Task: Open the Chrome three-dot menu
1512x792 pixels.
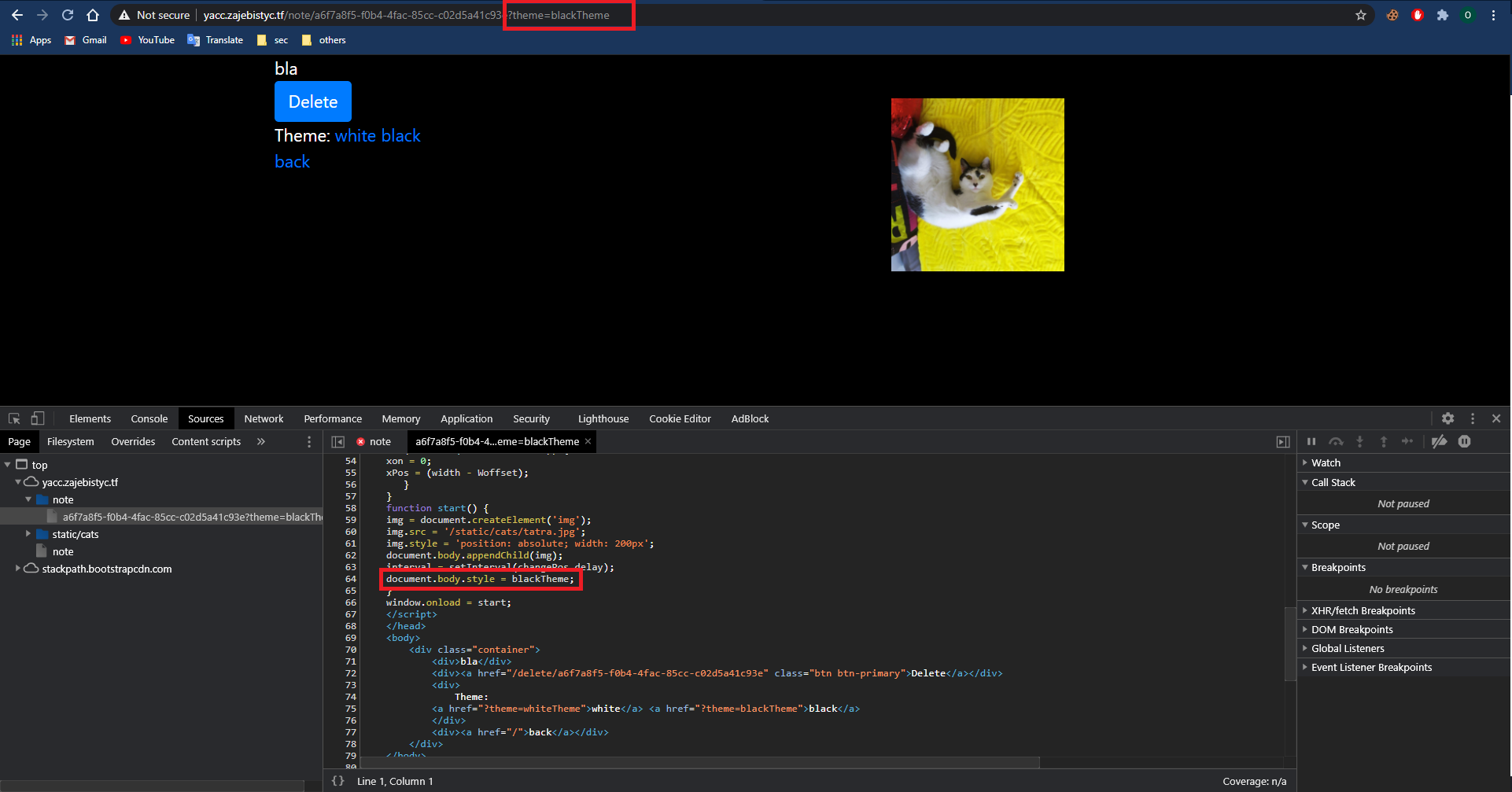Action: [x=1493, y=15]
